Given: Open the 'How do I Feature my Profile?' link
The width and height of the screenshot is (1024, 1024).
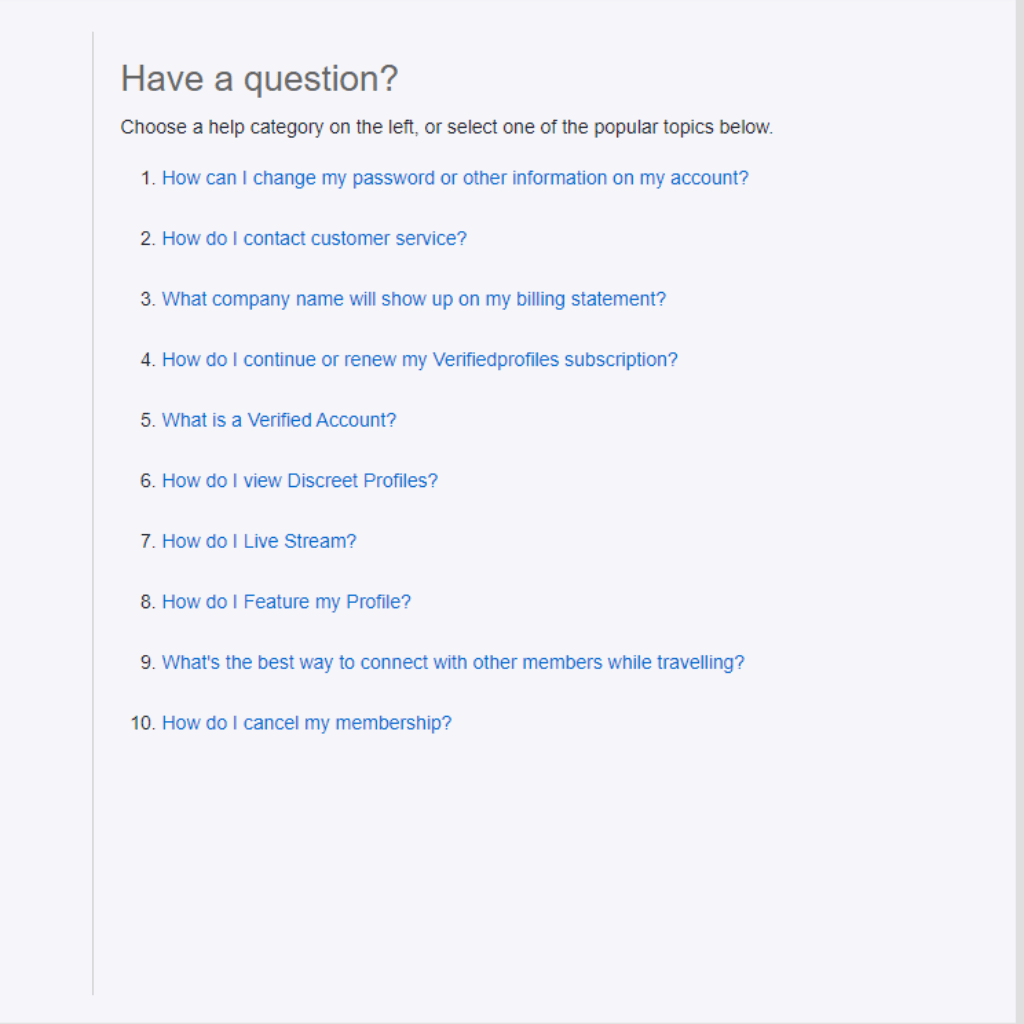Looking at the screenshot, I should 286,602.
